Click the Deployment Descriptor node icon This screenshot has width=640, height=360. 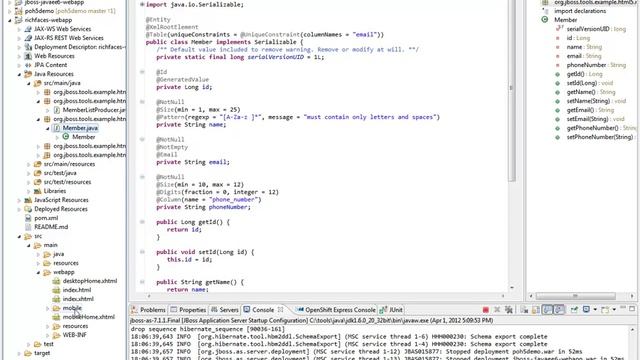[28, 47]
